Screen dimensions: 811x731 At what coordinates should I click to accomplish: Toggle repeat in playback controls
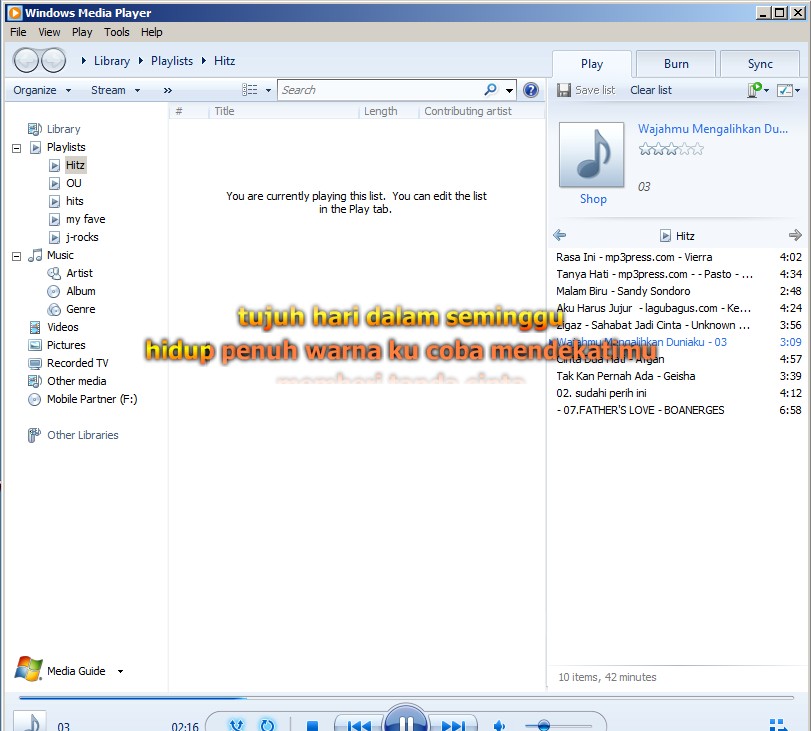point(267,725)
